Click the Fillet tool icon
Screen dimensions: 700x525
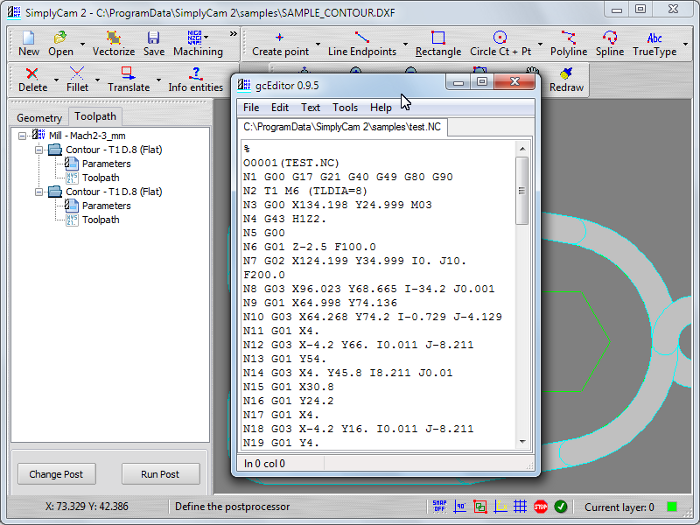point(77,79)
